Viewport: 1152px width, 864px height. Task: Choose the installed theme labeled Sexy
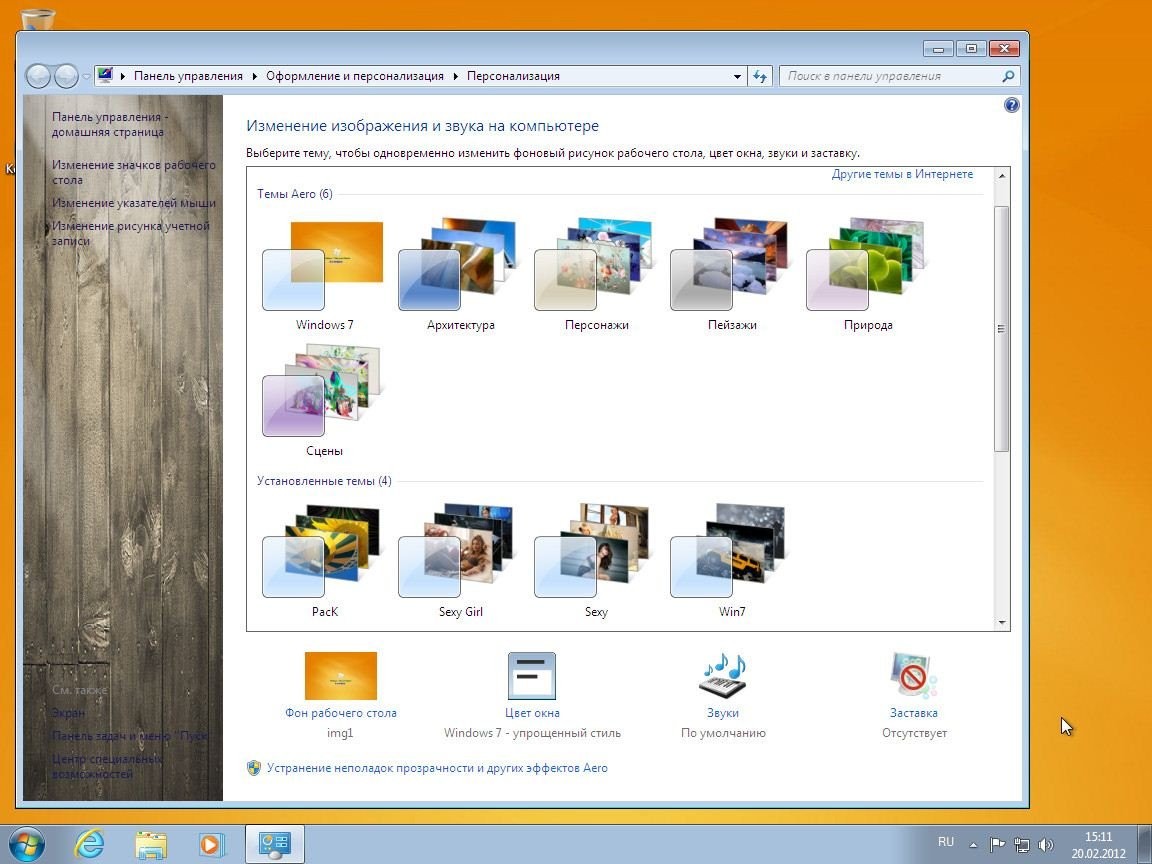(596, 562)
